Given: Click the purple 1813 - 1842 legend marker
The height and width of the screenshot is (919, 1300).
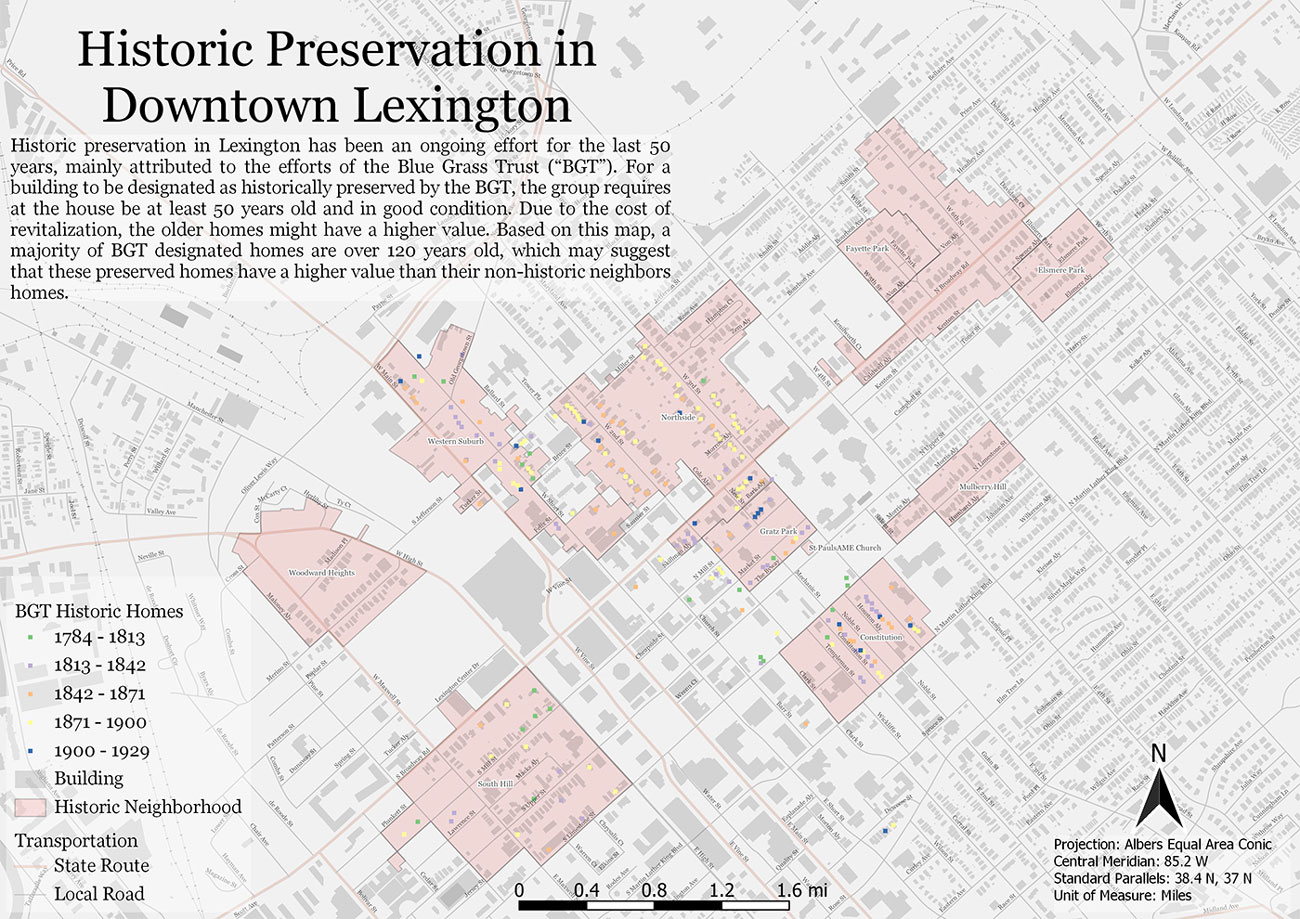Looking at the screenshot, I should tap(31, 665).
